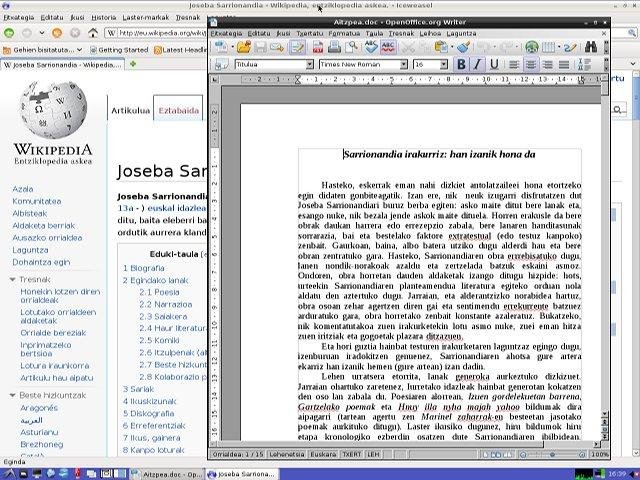Click the Back arrow in Iceweasel
This screenshot has width=640, height=480.
(x=9, y=33)
